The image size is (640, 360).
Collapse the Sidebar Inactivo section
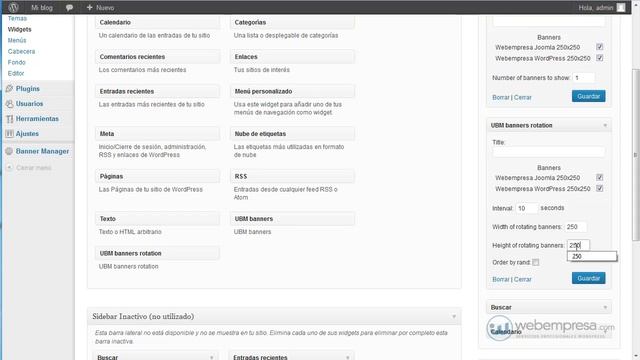[x=453, y=316]
